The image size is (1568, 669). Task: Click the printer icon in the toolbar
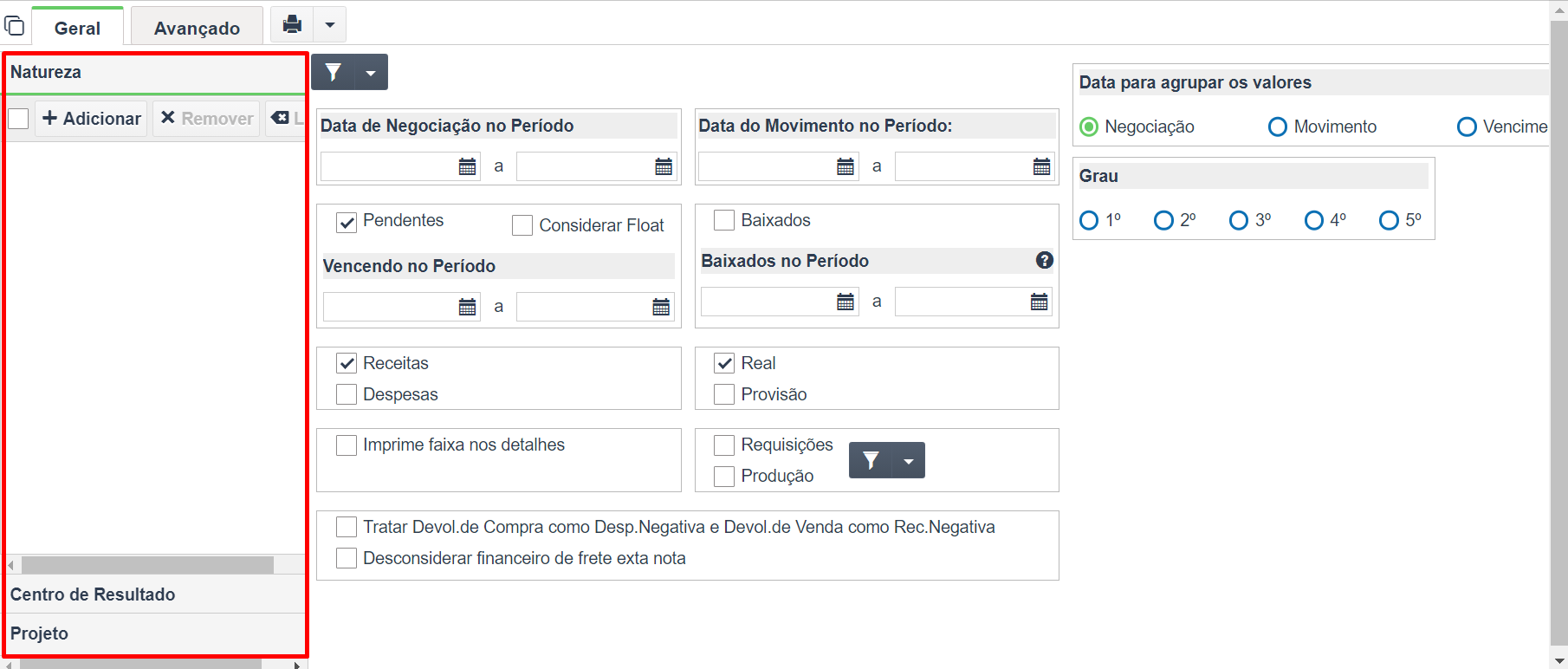pyautogui.click(x=293, y=24)
